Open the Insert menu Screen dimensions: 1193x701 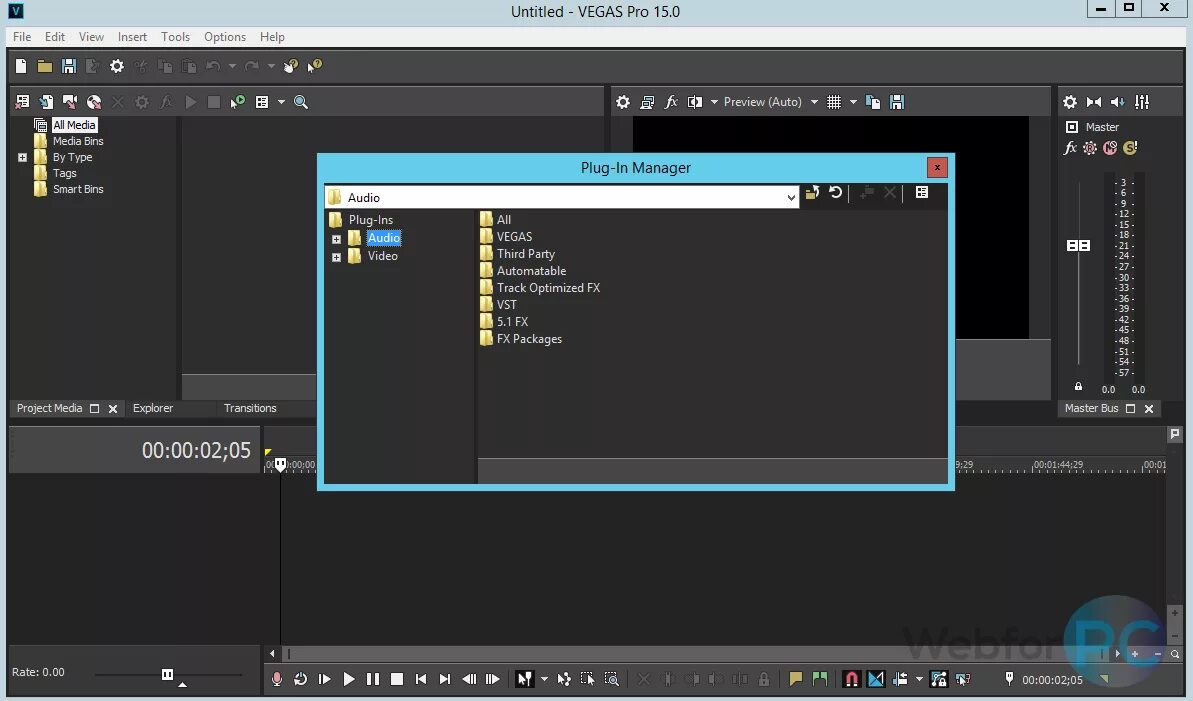(132, 37)
